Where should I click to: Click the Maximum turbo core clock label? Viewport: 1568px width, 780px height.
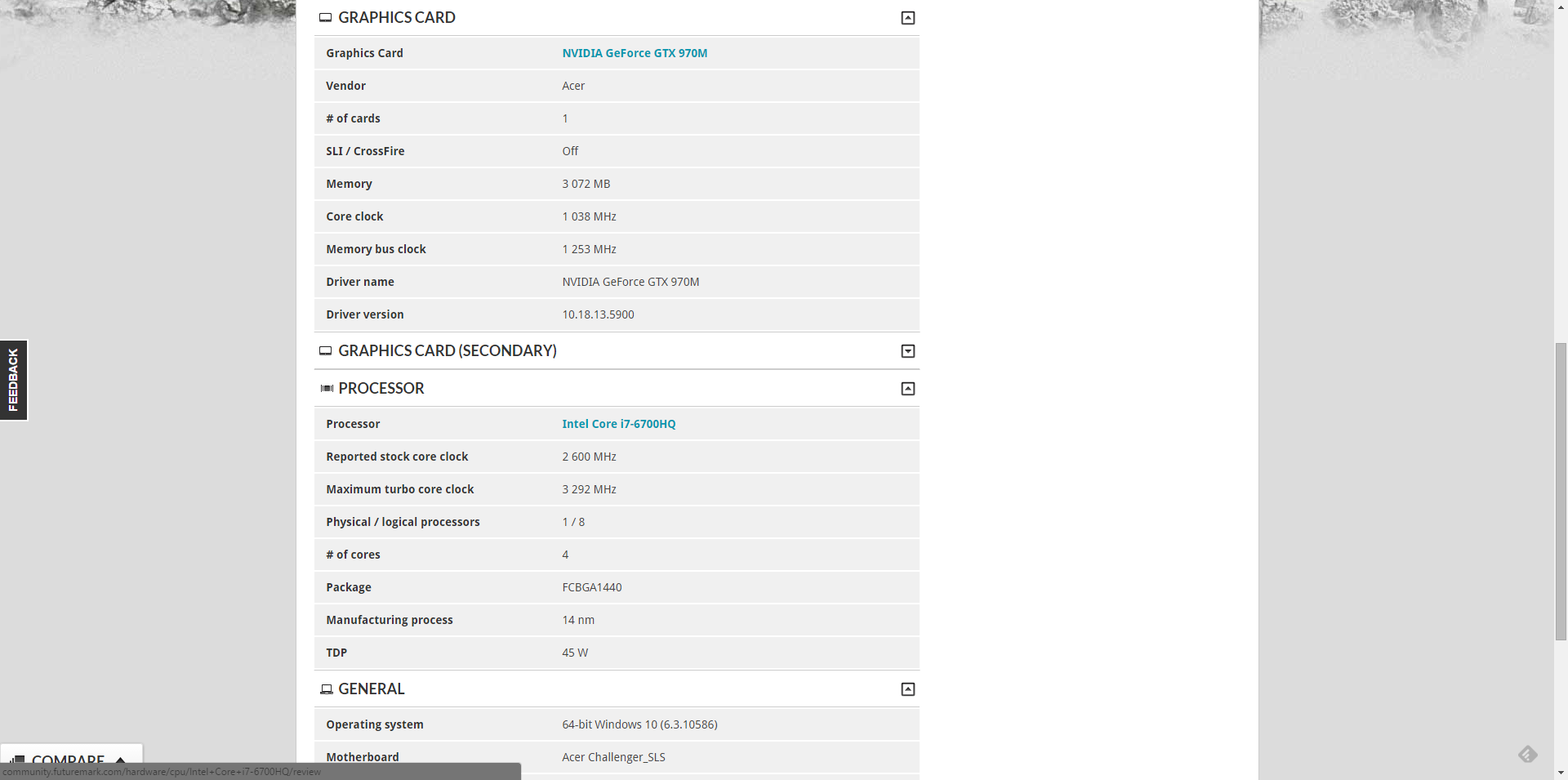400,489
